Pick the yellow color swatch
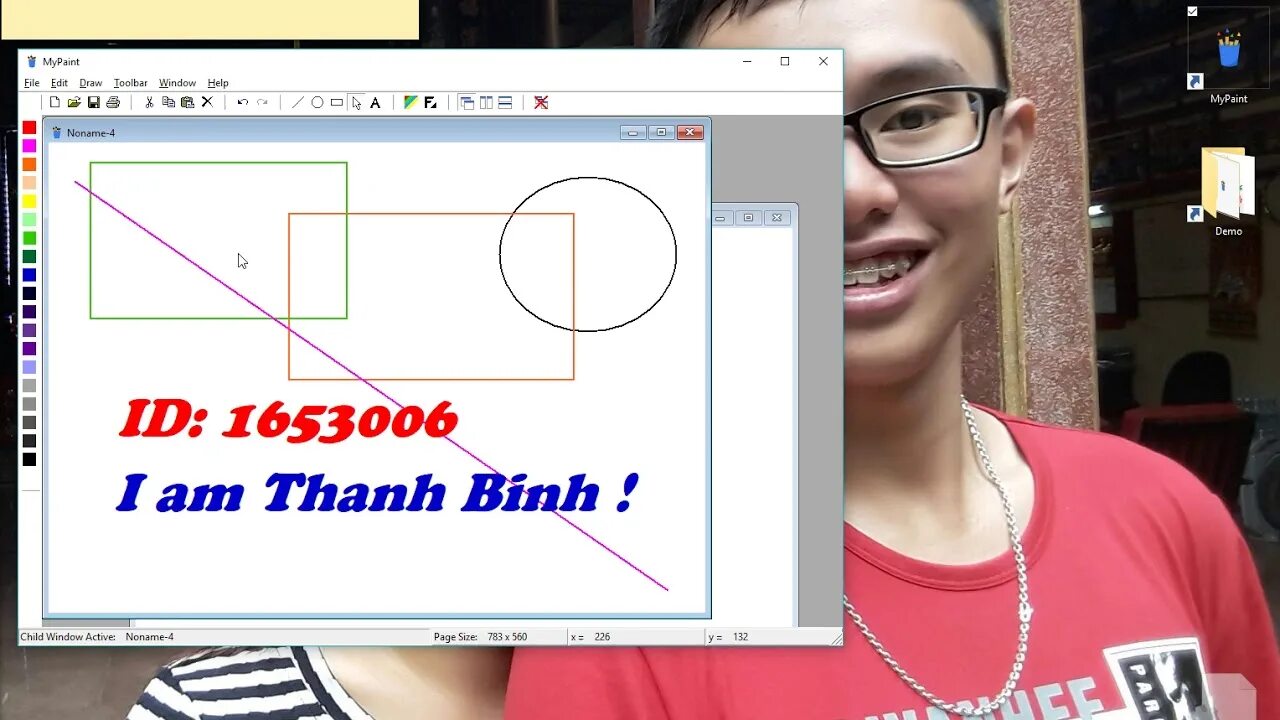Image resolution: width=1280 pixels, height=720 pixels. coord(30,201)
